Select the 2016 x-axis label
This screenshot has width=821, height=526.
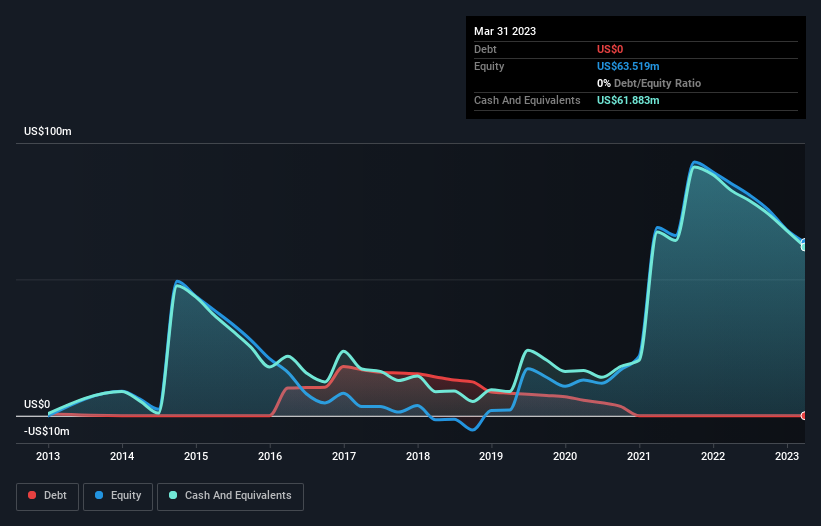tap(270, 456)
